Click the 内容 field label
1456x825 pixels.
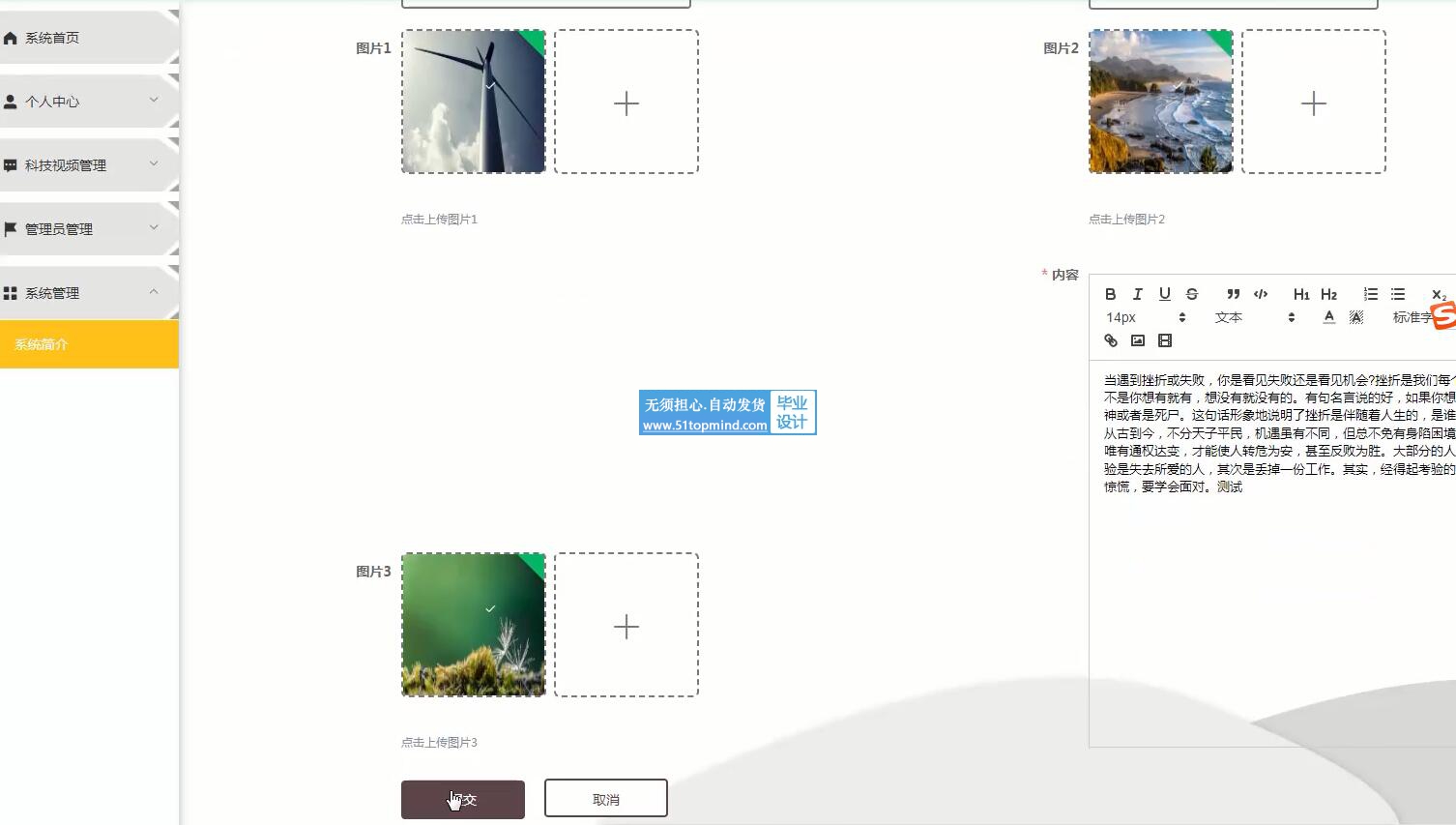[x=1065, y=275]
